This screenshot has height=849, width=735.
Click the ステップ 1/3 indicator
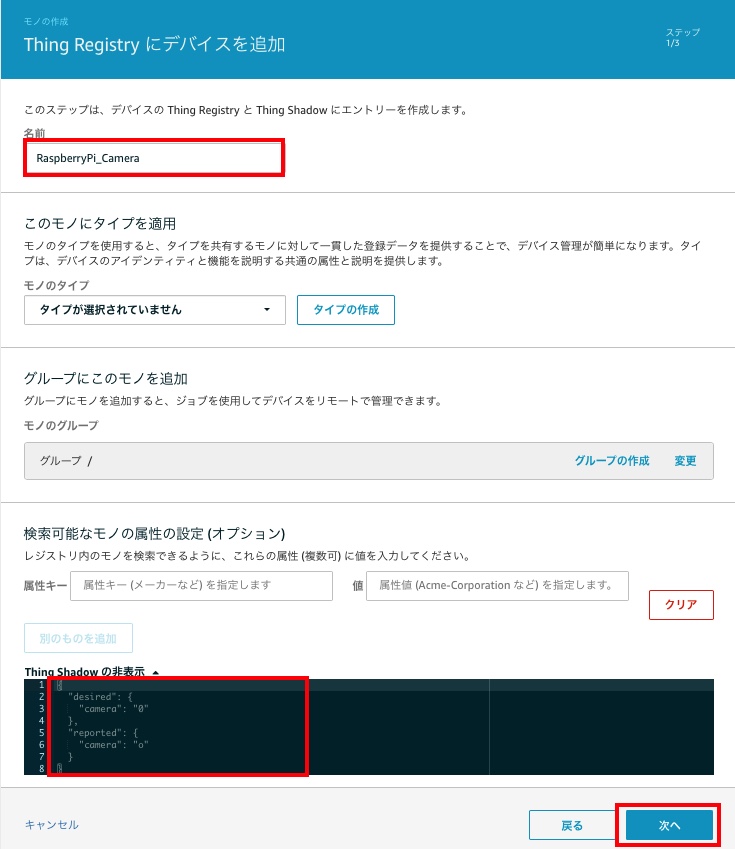682,37
